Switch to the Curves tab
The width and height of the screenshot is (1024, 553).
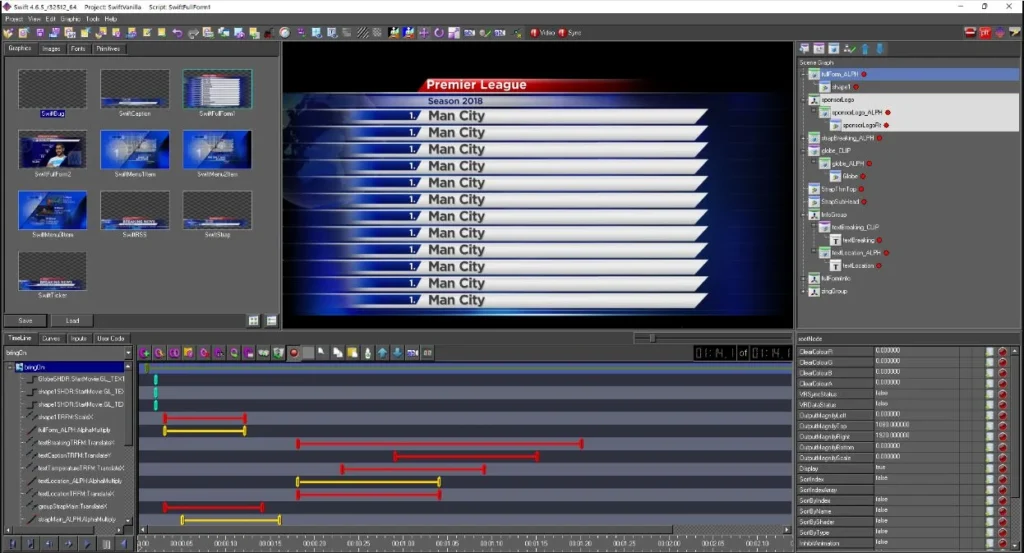tap(51, 339)
